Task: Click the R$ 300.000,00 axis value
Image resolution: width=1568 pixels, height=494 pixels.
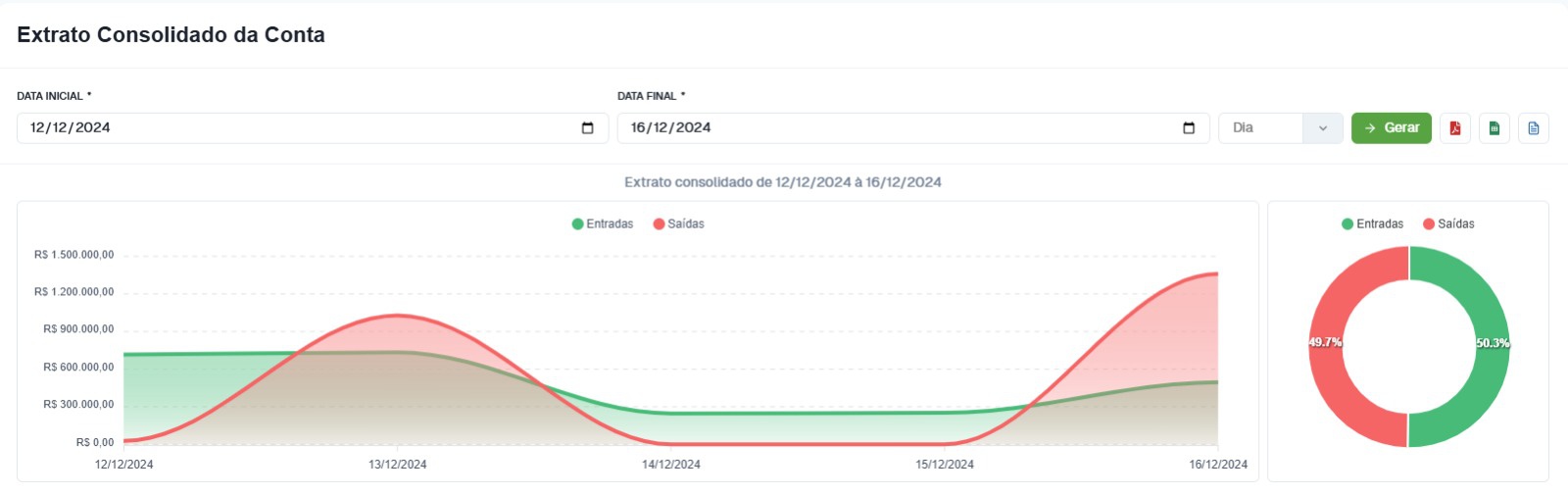Action: (x=78, y=405)
